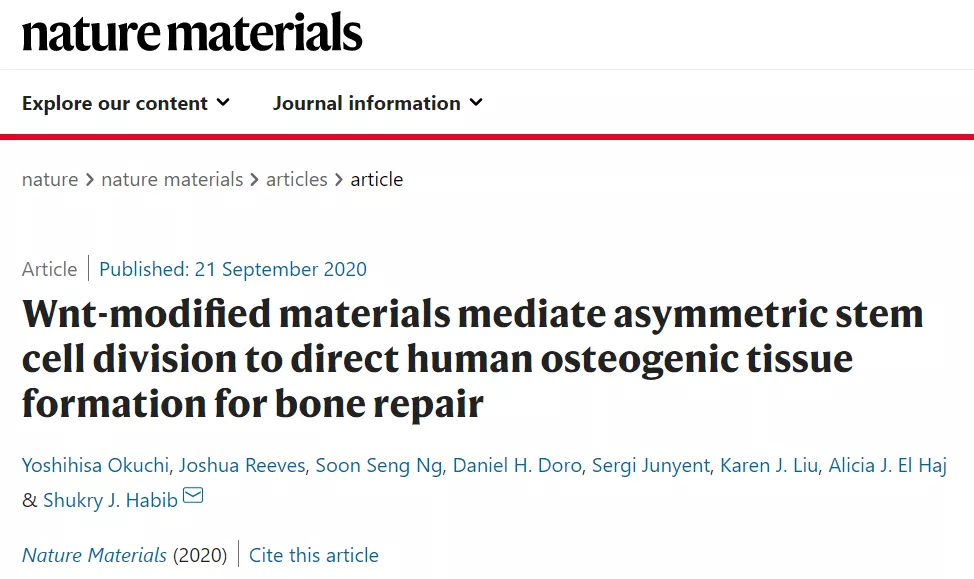Click the italic Nature Materials journal link
Screen dimensions: 974x579
94,555
